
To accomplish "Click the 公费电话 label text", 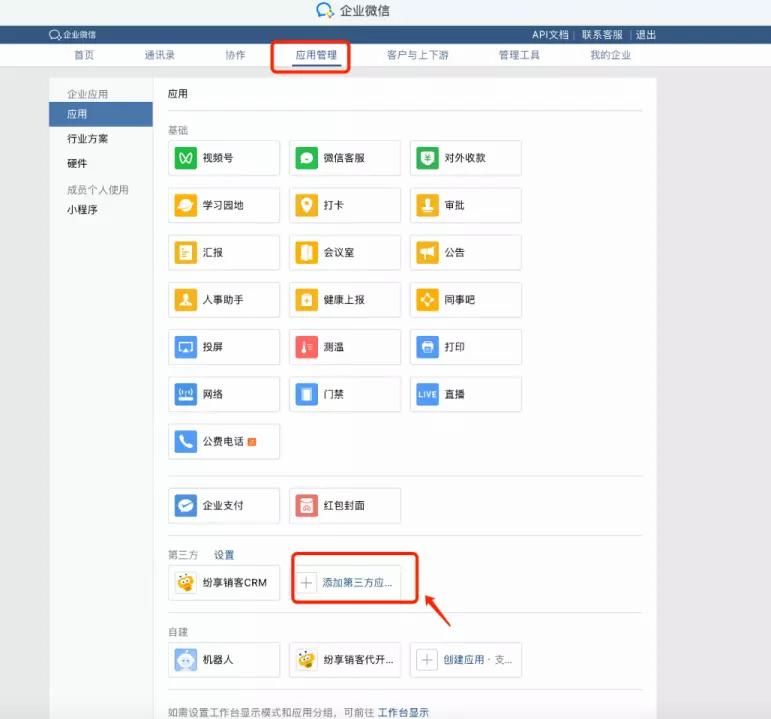I will [x=223, y=441].
